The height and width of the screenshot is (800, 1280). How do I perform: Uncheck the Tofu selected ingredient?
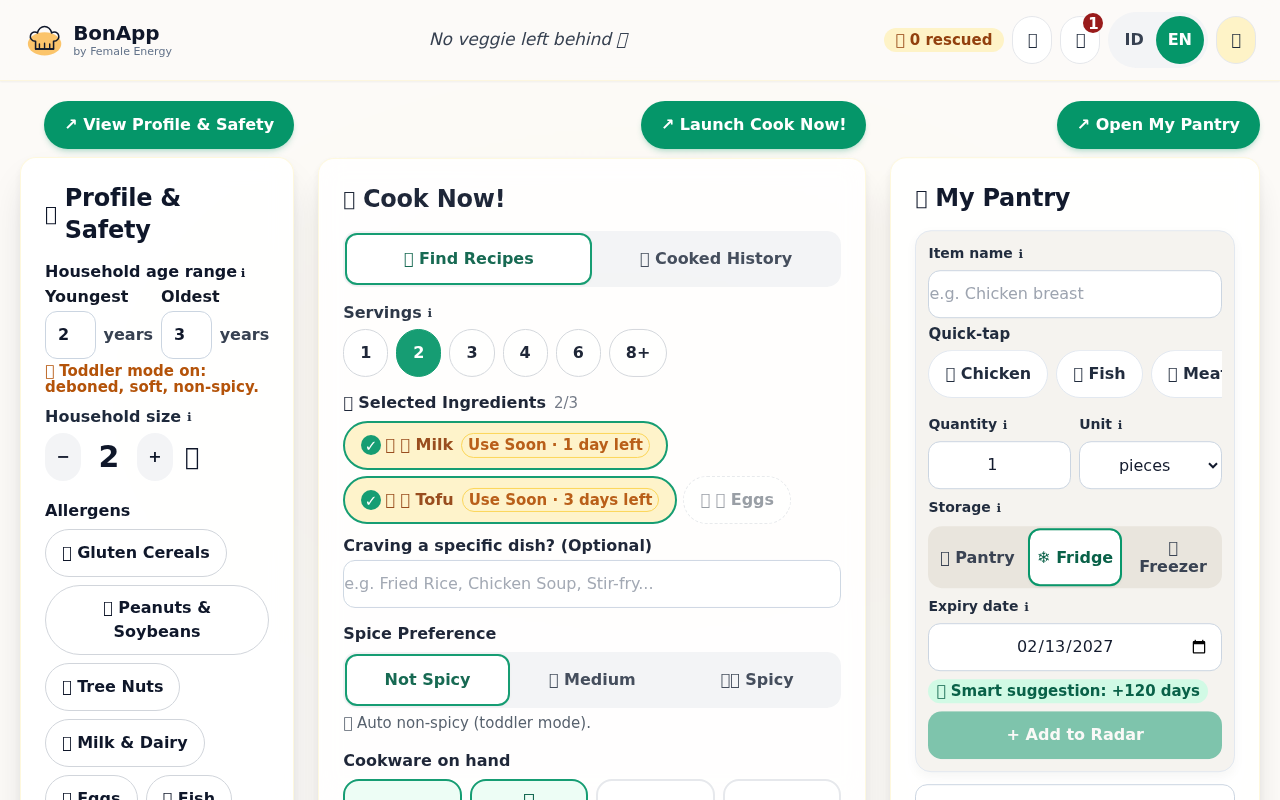(x=510, y=500)
